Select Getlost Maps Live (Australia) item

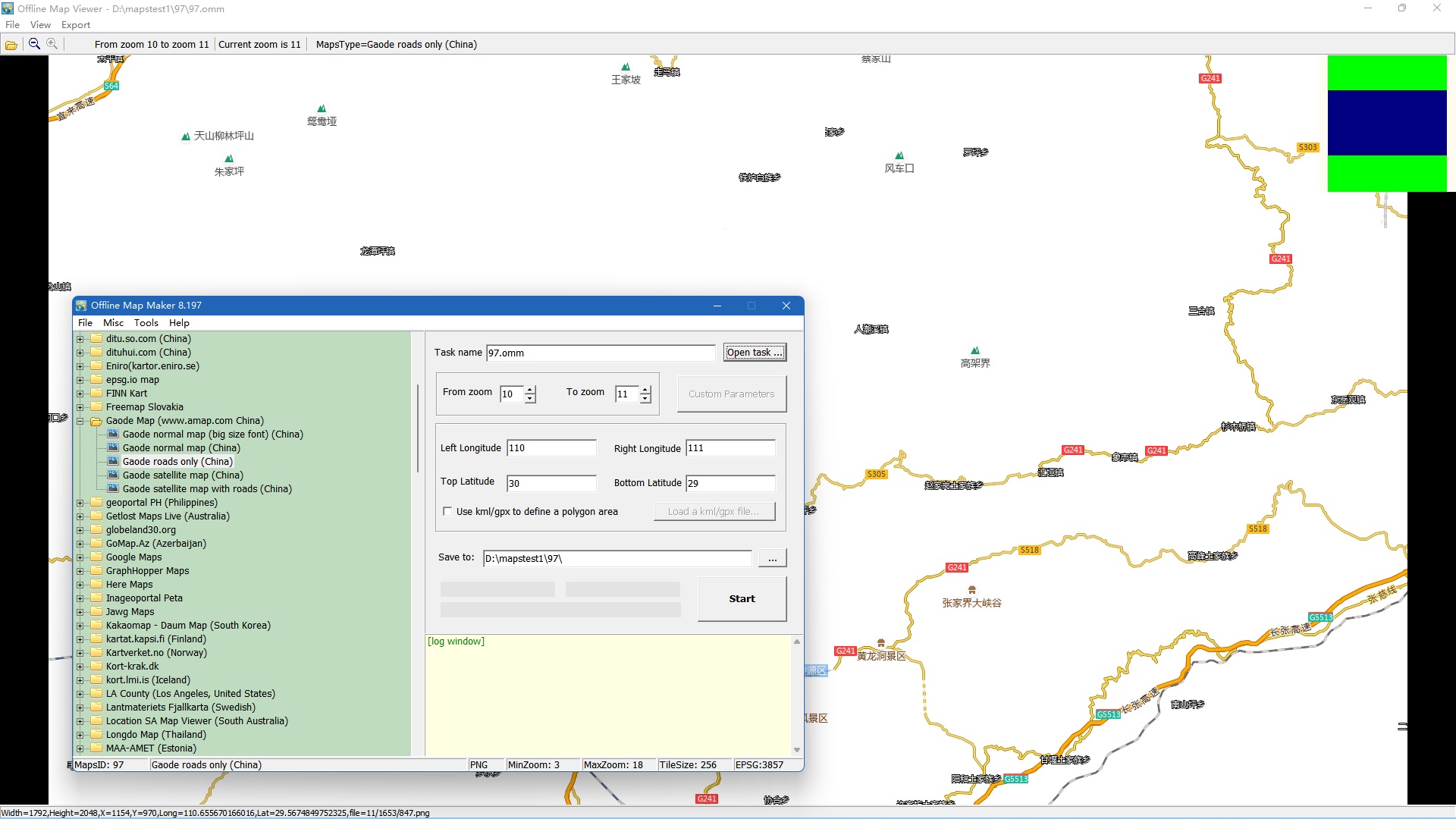(x=168, y=516)
